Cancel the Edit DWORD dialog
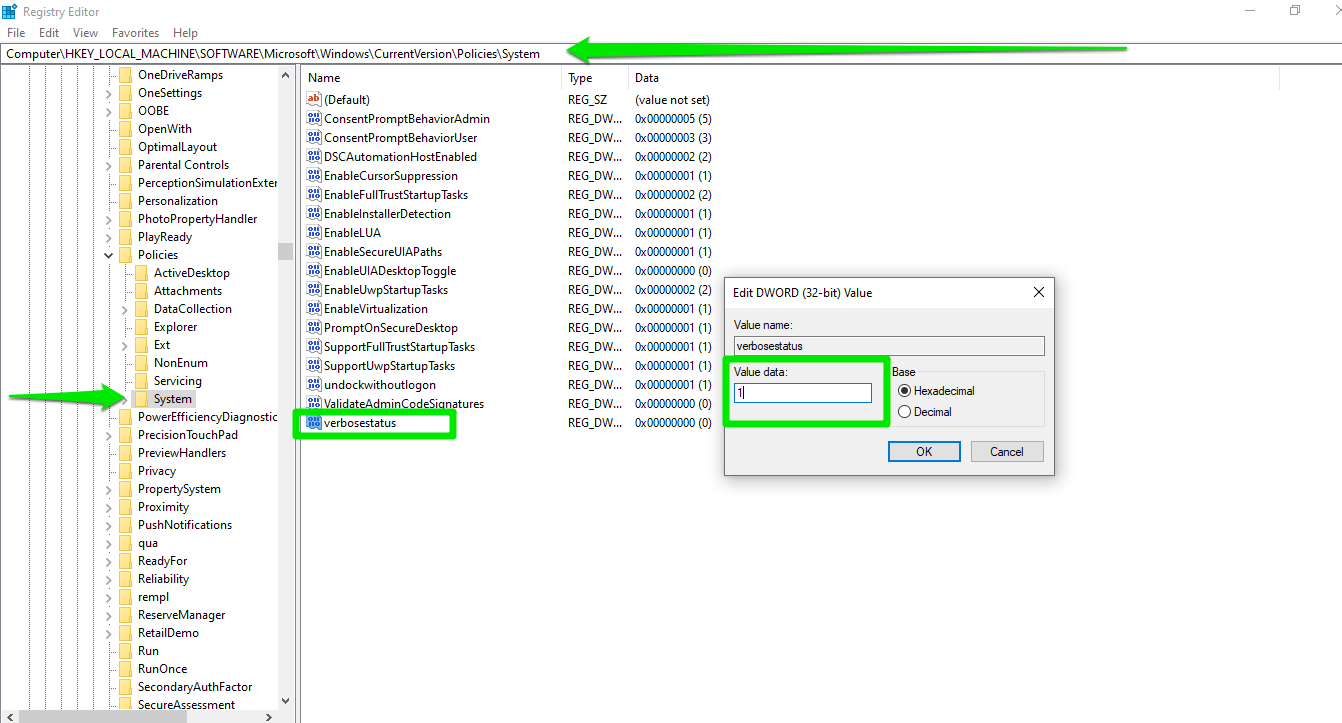The width and height of the screenshot is (1342, 723). click(x=1007, y=452)
